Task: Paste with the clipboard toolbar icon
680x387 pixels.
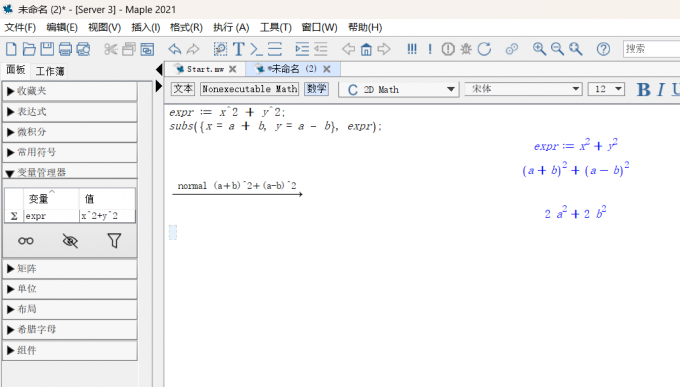Action: (x=147, y=49)
